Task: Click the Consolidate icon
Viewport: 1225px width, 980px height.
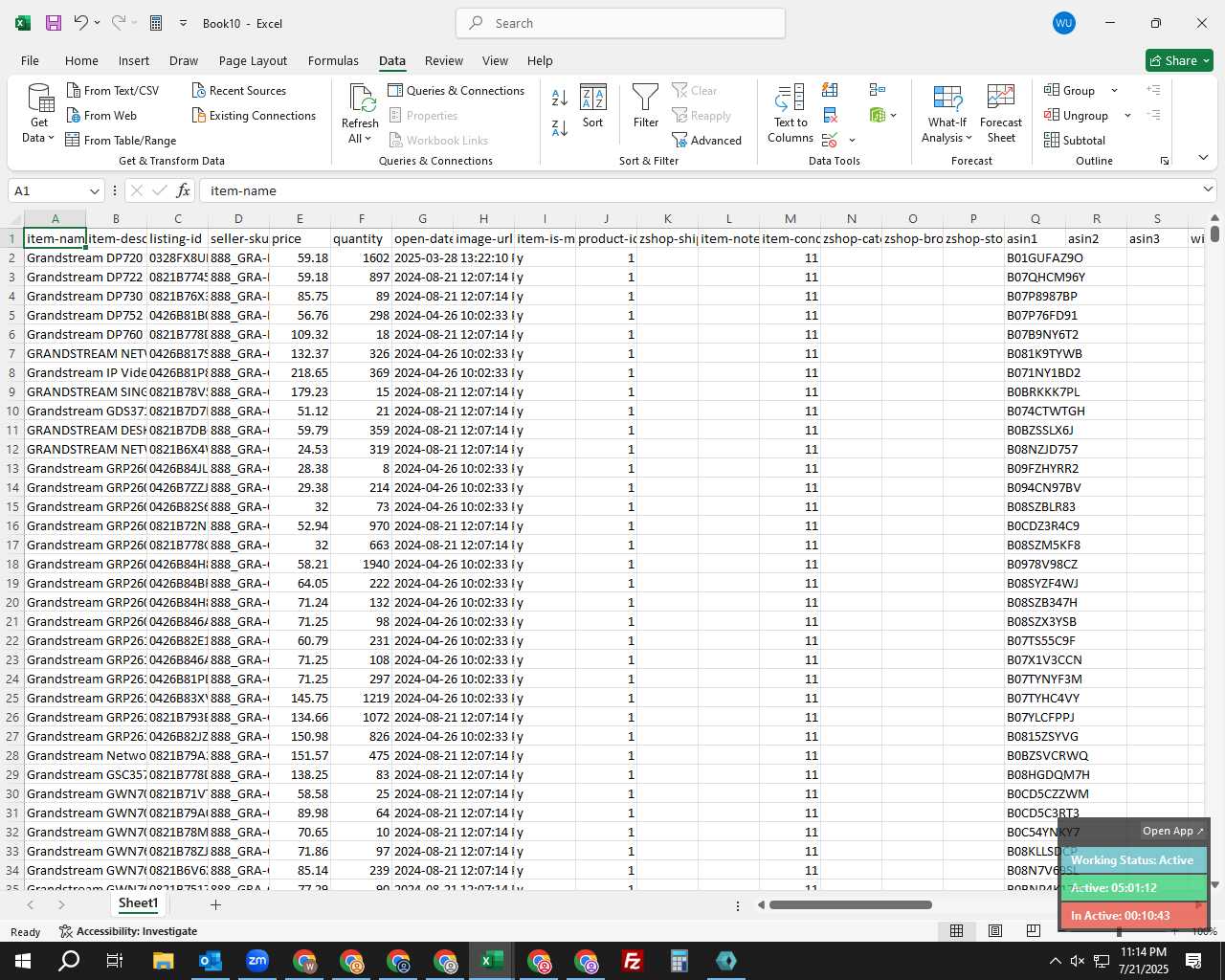Action: (x=878, y=90)
